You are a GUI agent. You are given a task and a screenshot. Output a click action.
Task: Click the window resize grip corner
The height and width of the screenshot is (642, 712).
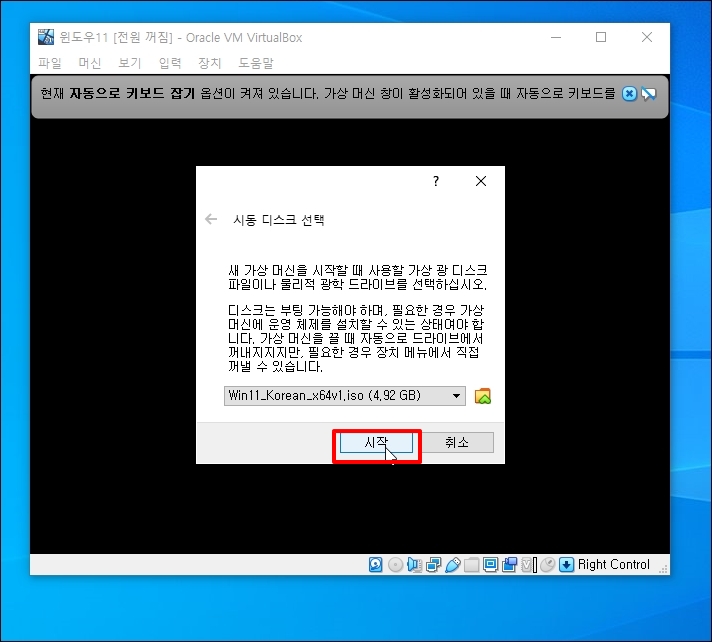pos(663,569)
